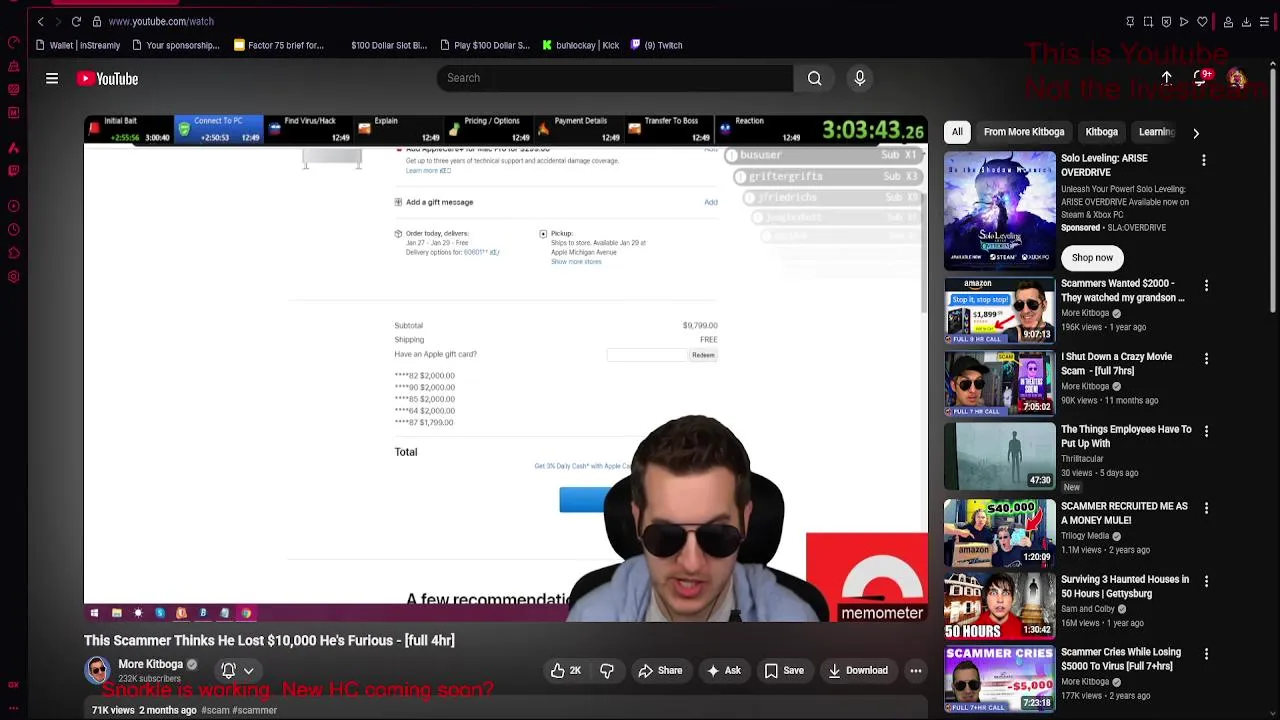This screenshot has width=1280, height=720.
Task: Select the All filter chip
Action: (957, 132)
